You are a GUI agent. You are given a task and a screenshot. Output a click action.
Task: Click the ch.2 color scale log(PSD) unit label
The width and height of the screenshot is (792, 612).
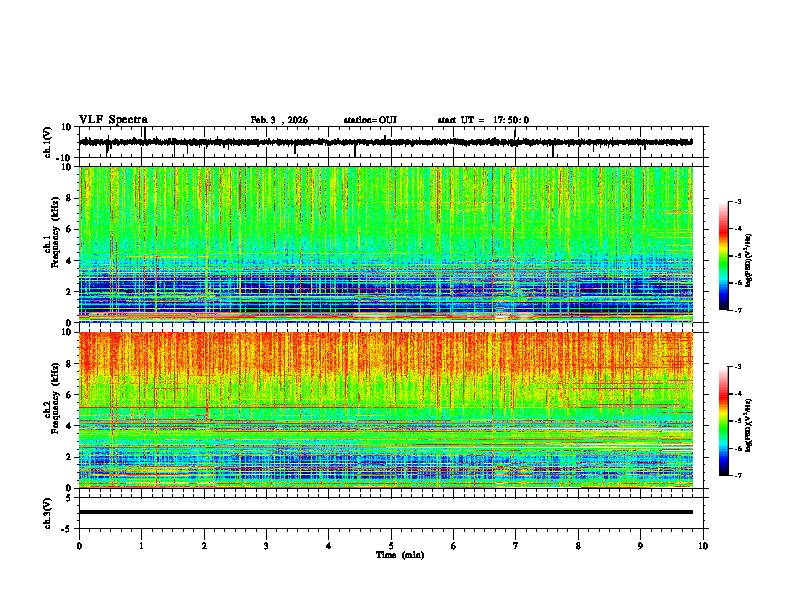(749, 426)
